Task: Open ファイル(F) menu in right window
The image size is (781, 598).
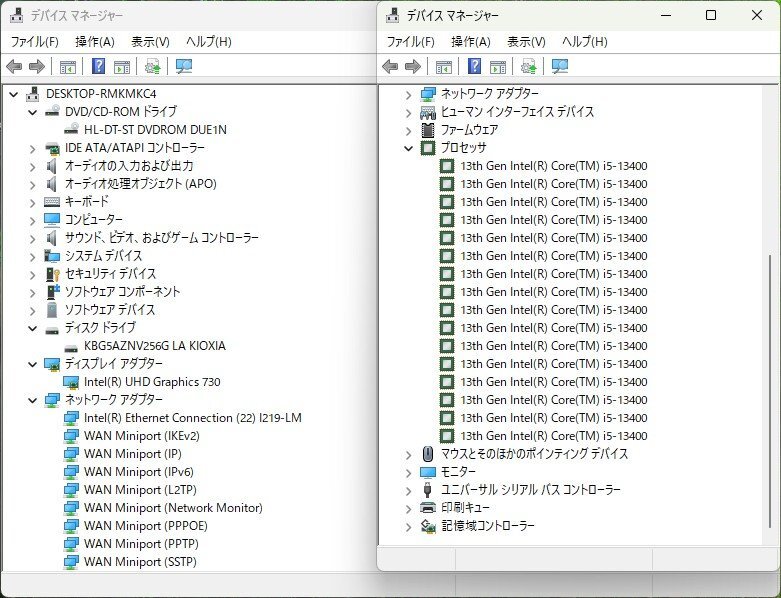Action: point(410,42)
